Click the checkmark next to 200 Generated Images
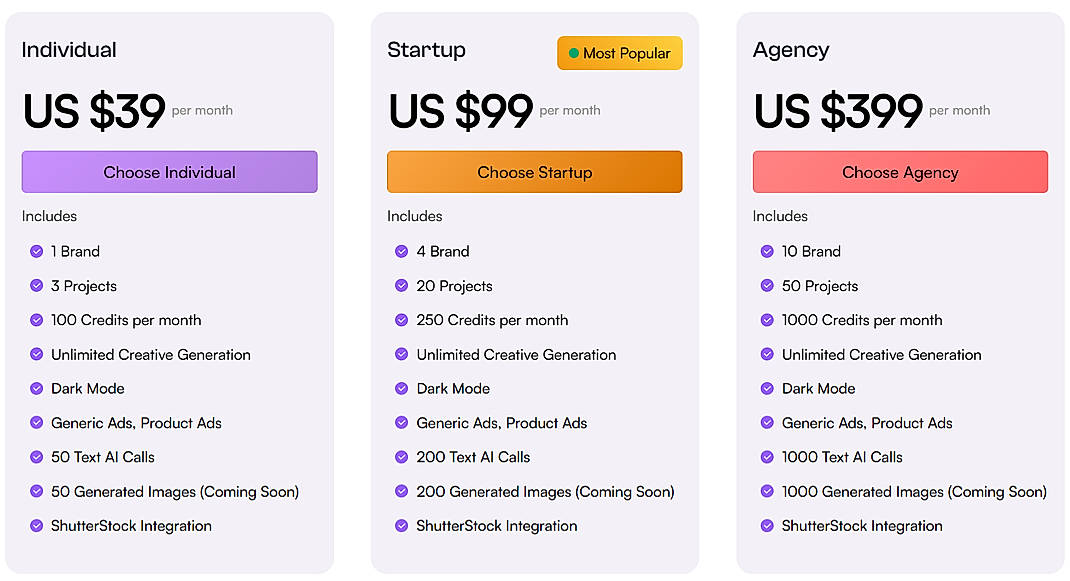Image resolution: width=1070 pixels, height=581 pixels. point(401,491)
